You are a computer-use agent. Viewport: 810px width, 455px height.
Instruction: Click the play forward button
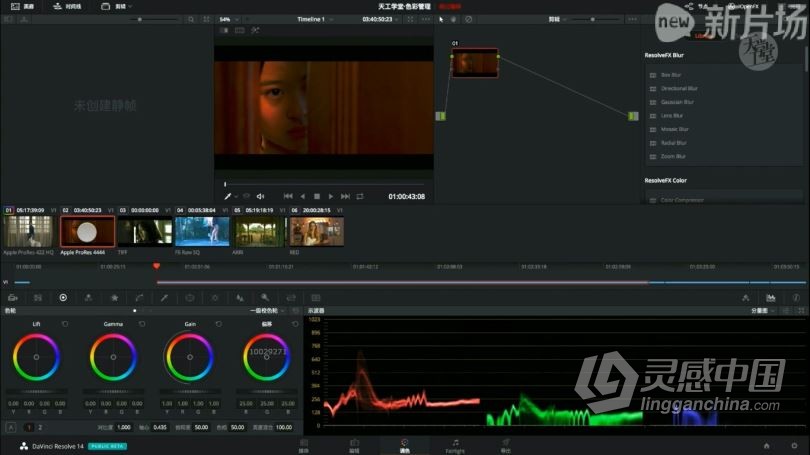click(331, 196)
